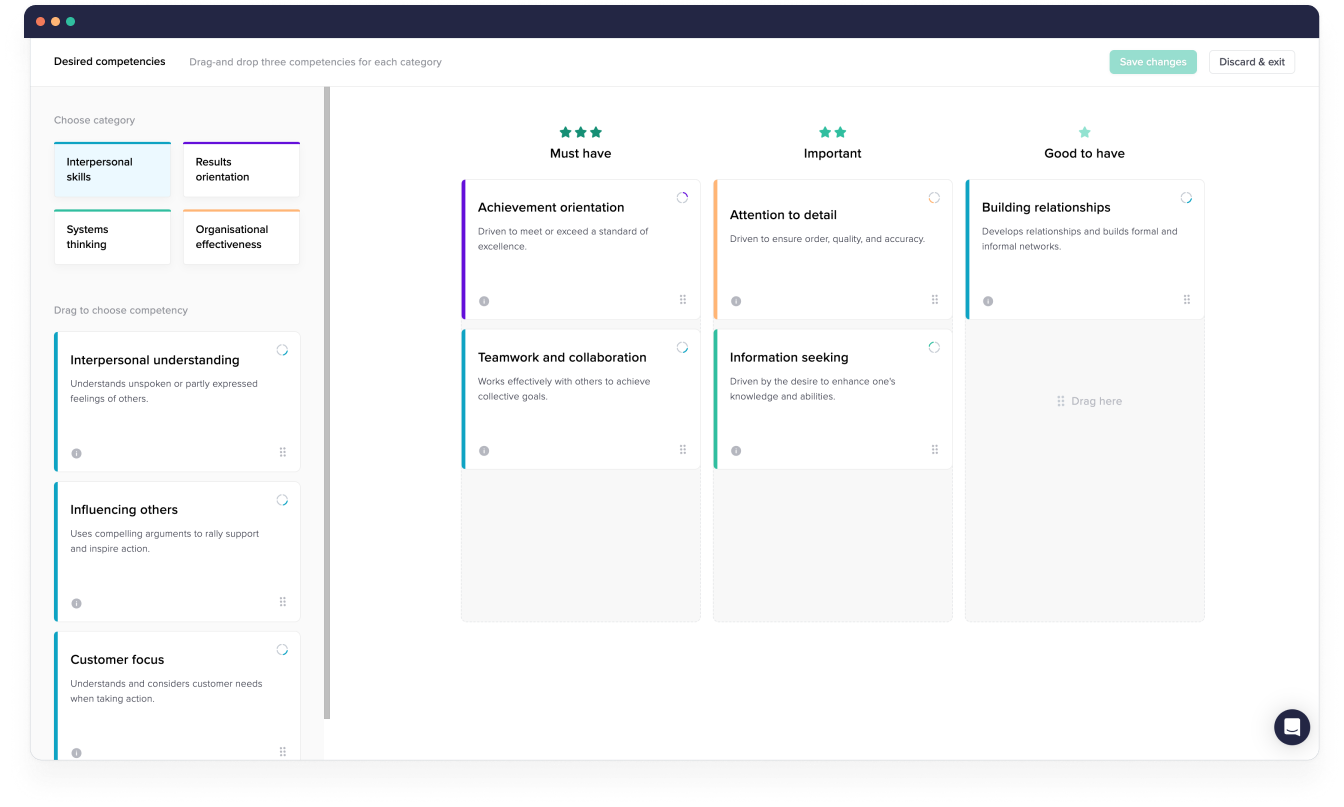Click info icon on Interpersonal understanding card
Screen dimensions: 1344x807
coord(77,453)
